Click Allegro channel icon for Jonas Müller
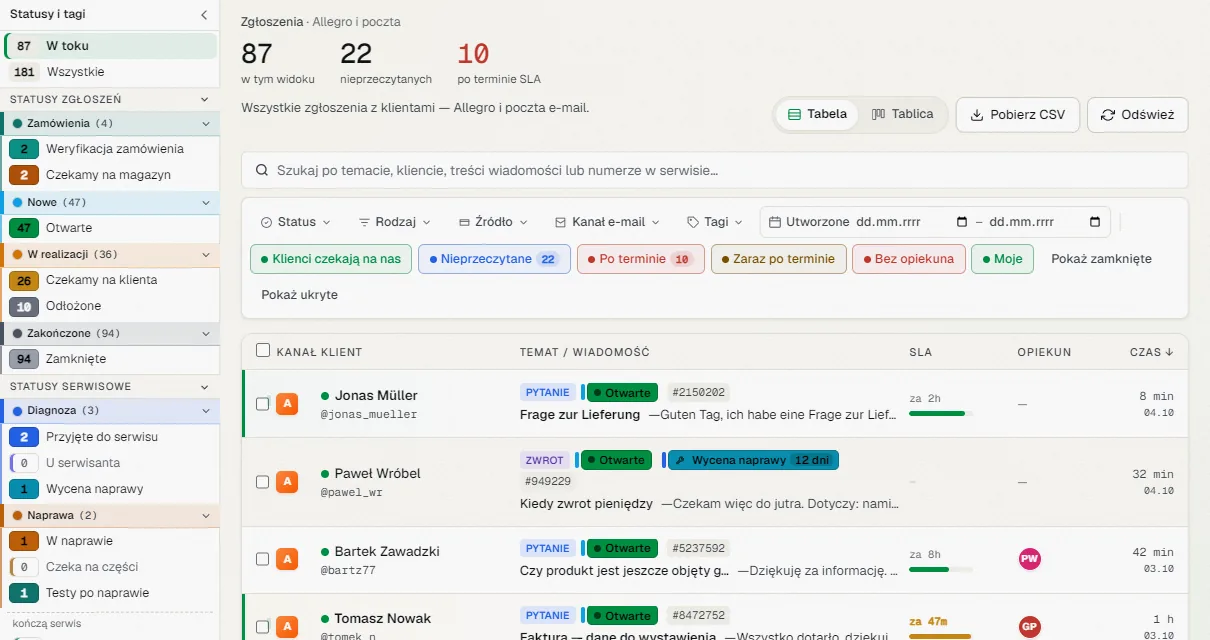The width and height of the screenshot is (1210, 640). coord(287,404)
